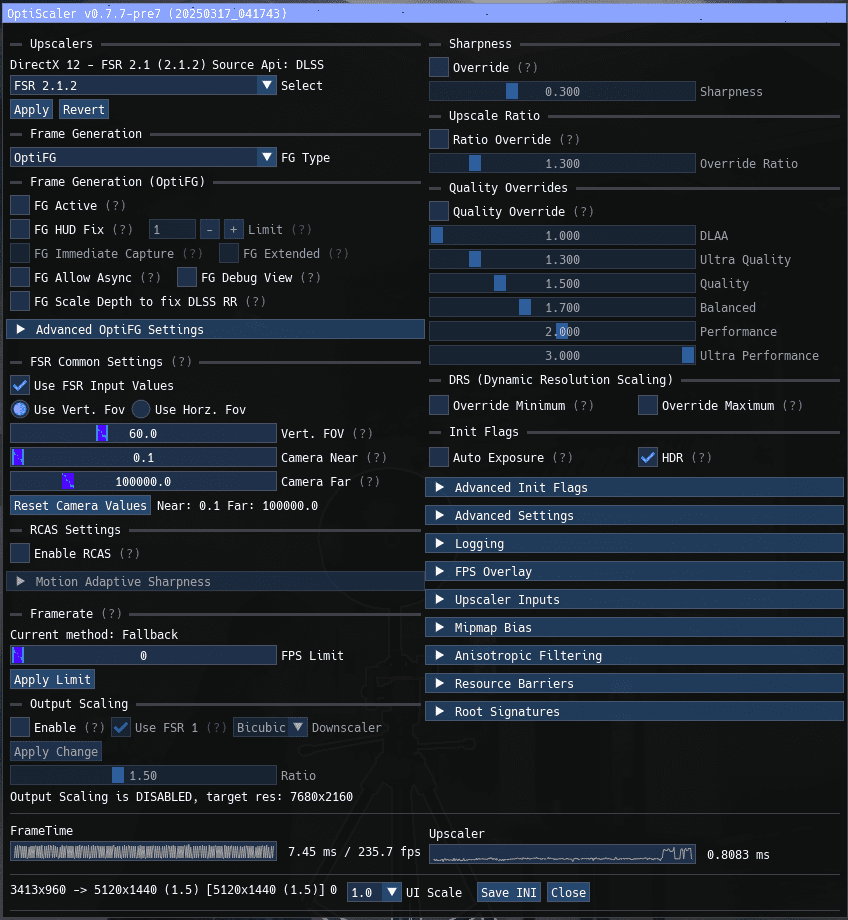Expand Advanced OptiFG Settings section

(215, 329)
